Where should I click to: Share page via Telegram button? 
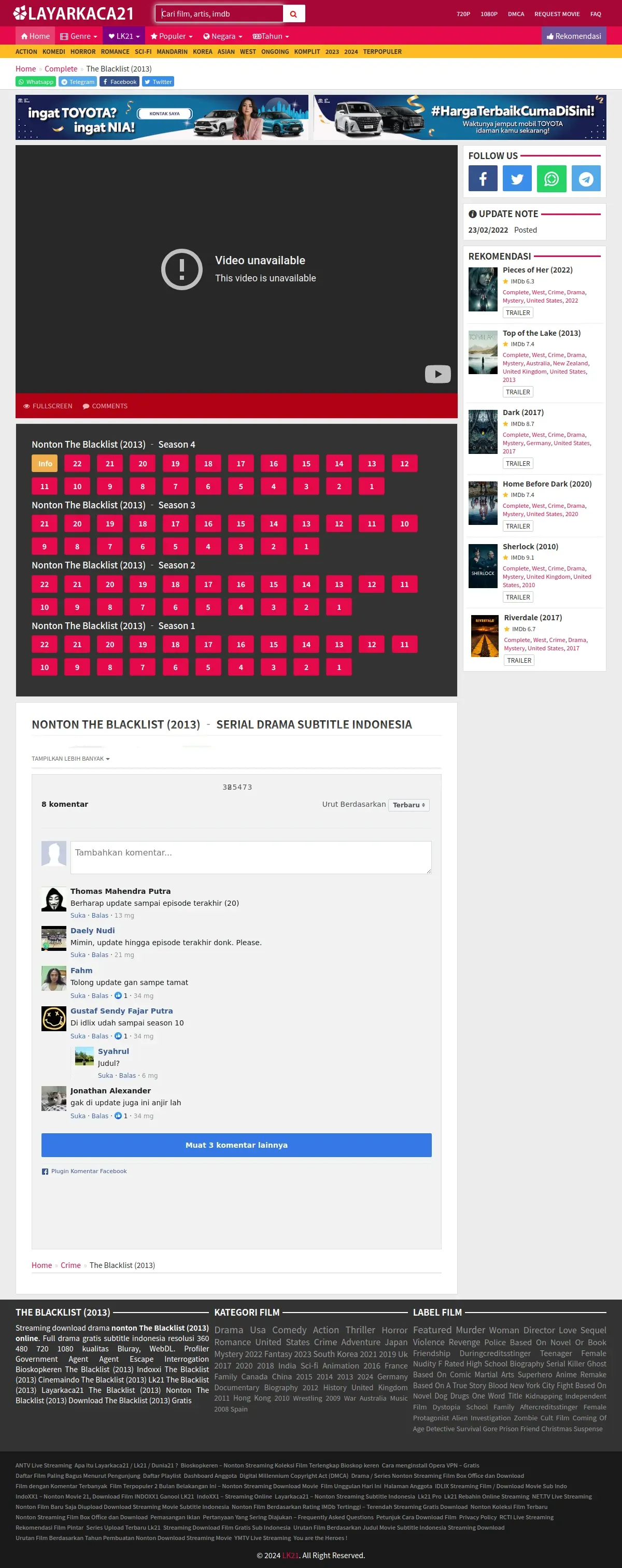pos(78,81)
